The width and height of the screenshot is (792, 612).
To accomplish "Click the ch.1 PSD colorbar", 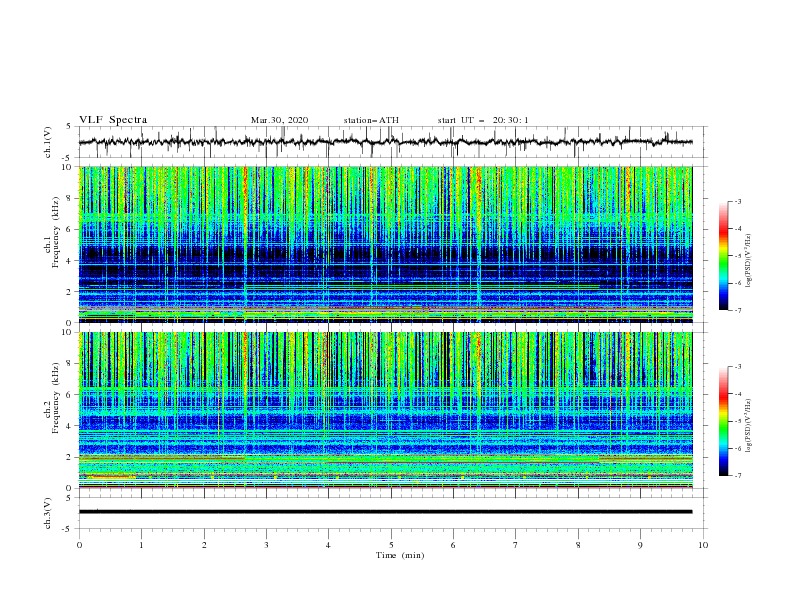I will point(724,256).
